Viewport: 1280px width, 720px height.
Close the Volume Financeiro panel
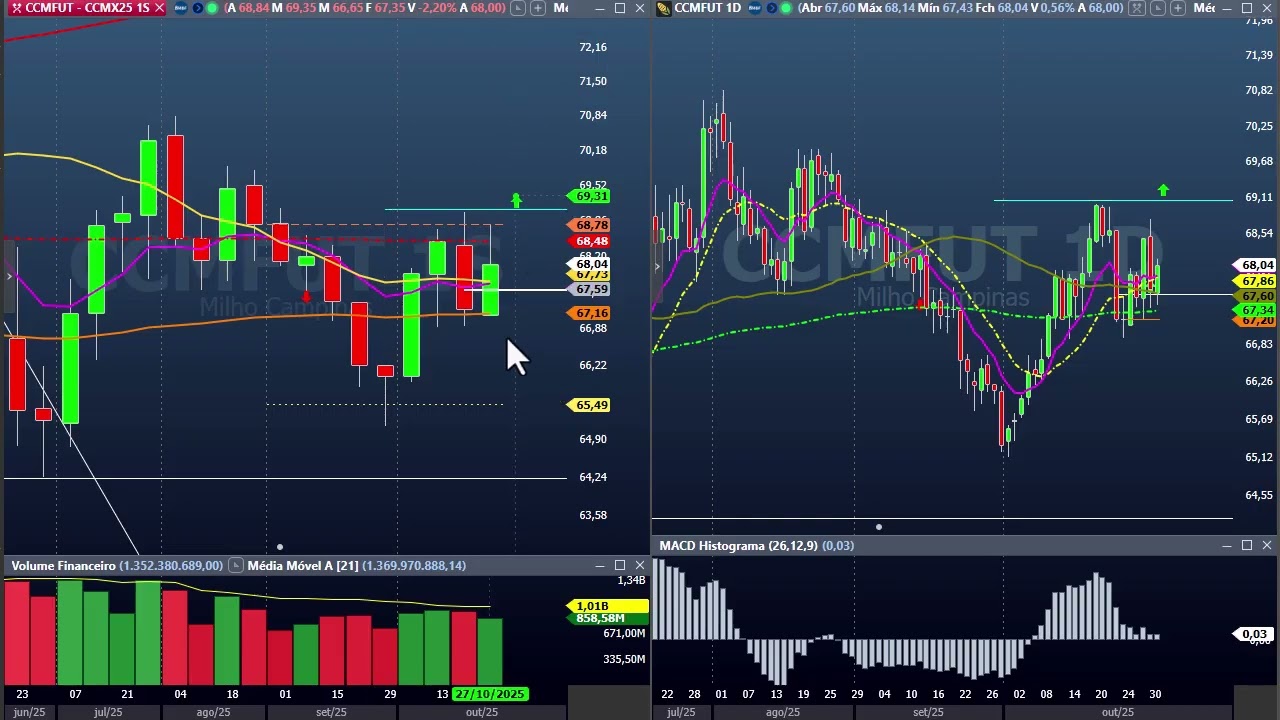click(x=640, y=566)
